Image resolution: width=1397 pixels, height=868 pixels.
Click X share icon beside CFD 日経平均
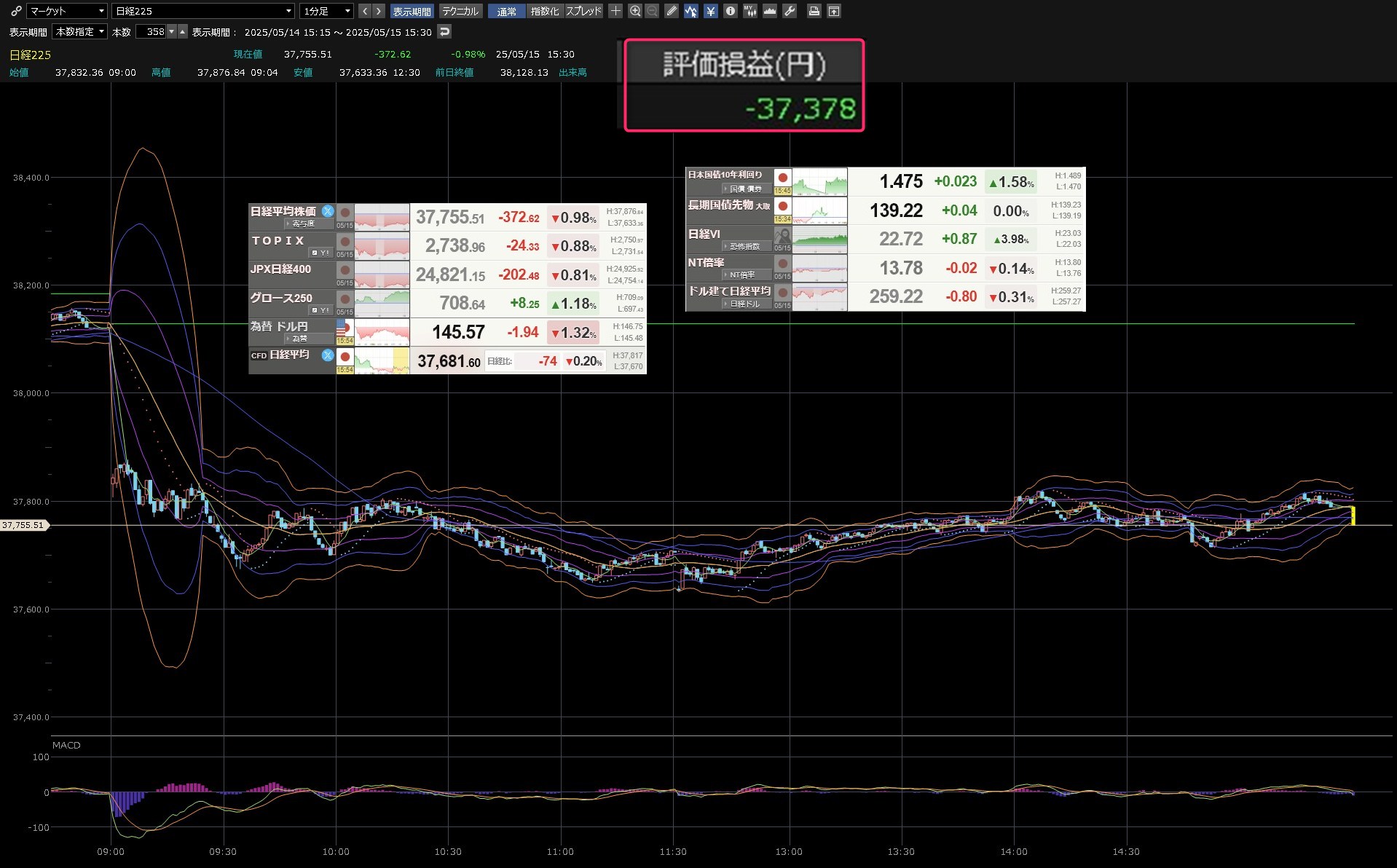click(328, 355)
